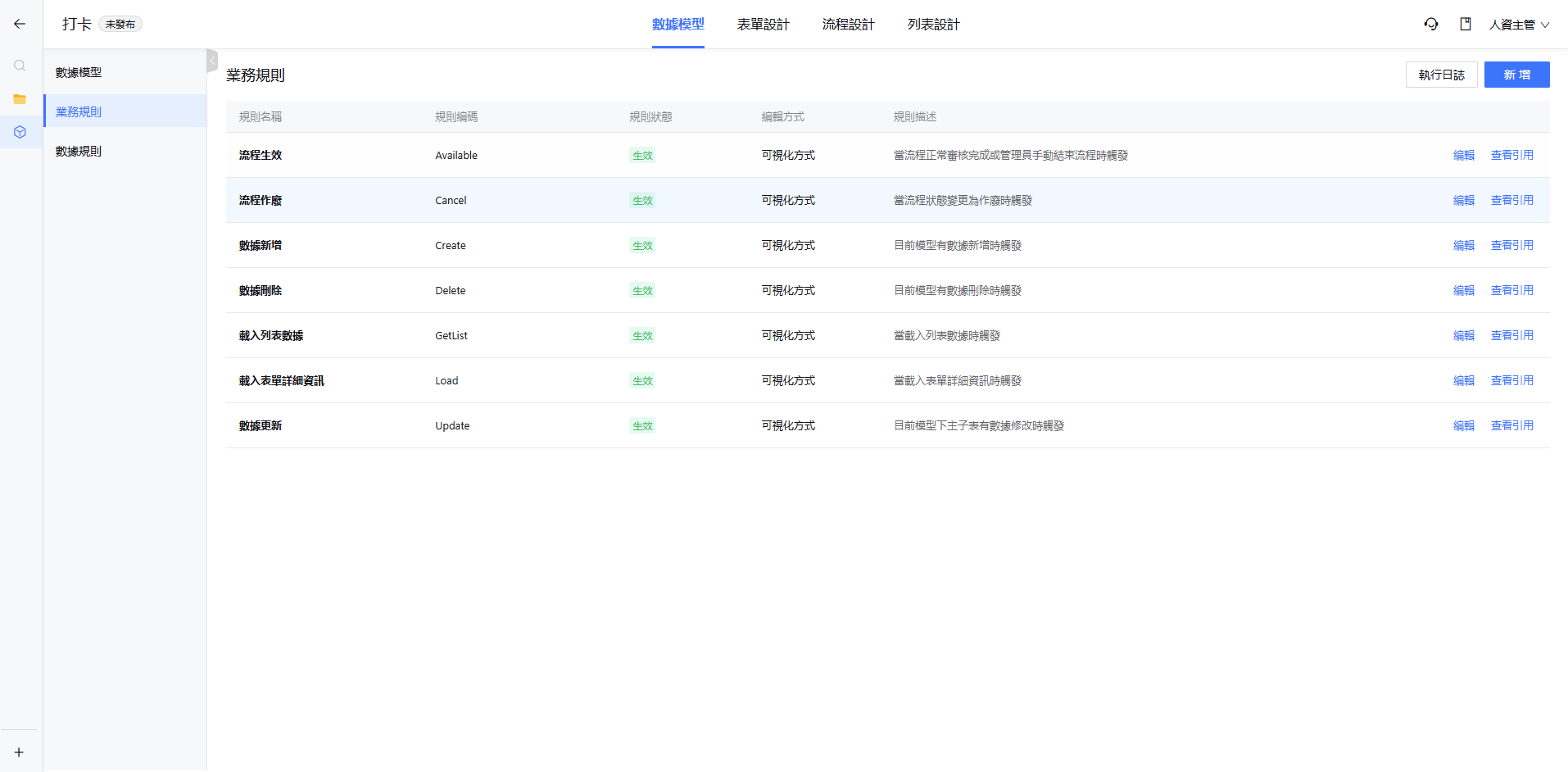Click the 未發布 status badge
Screen dimensions: 1568x772
(120, 25)
